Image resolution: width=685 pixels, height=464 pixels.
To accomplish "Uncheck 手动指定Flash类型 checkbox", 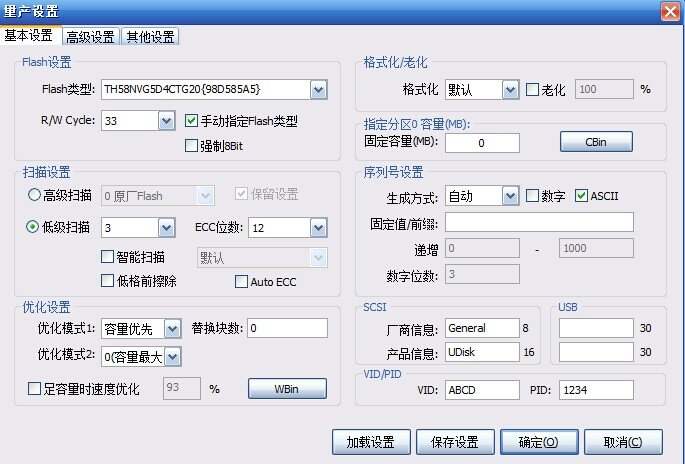I will pyautogui.click(x=193, y=122).
